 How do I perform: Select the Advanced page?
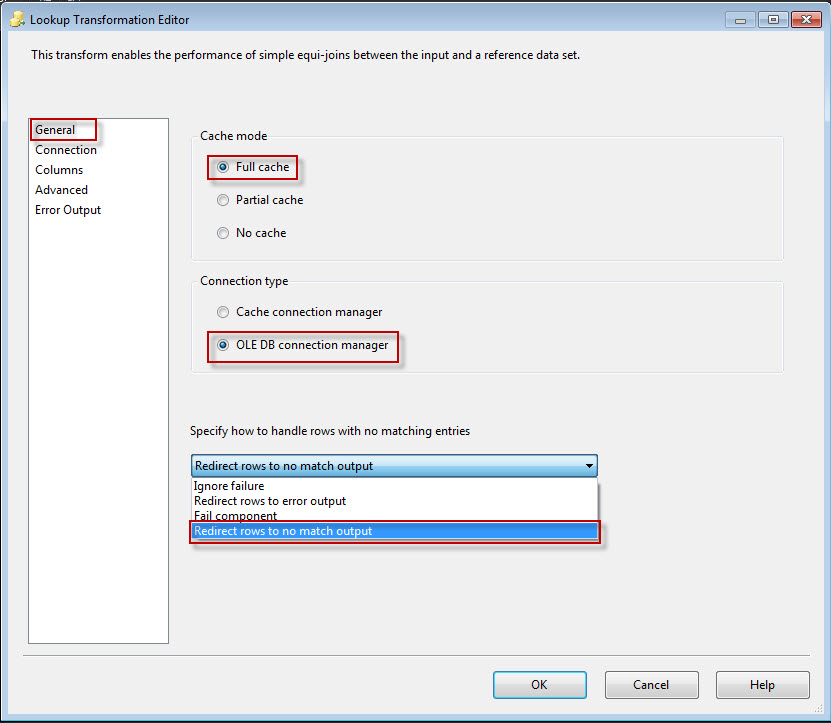61,189
